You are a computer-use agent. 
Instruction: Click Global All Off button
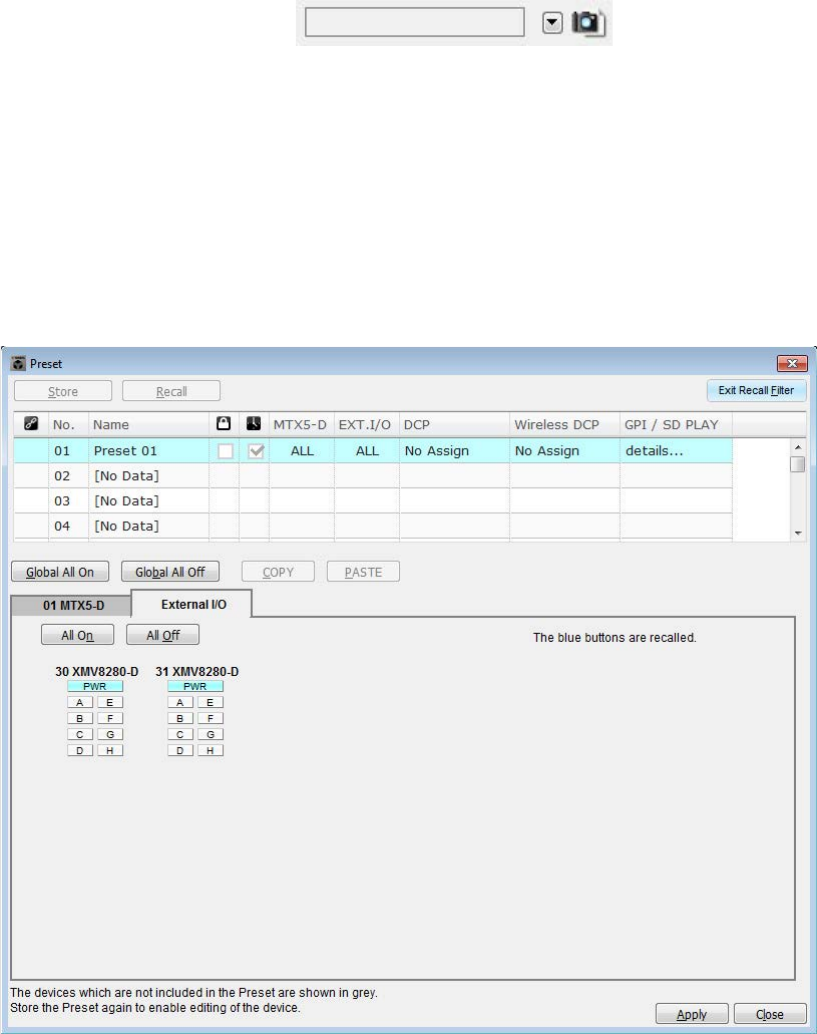(x=170, y=572)
